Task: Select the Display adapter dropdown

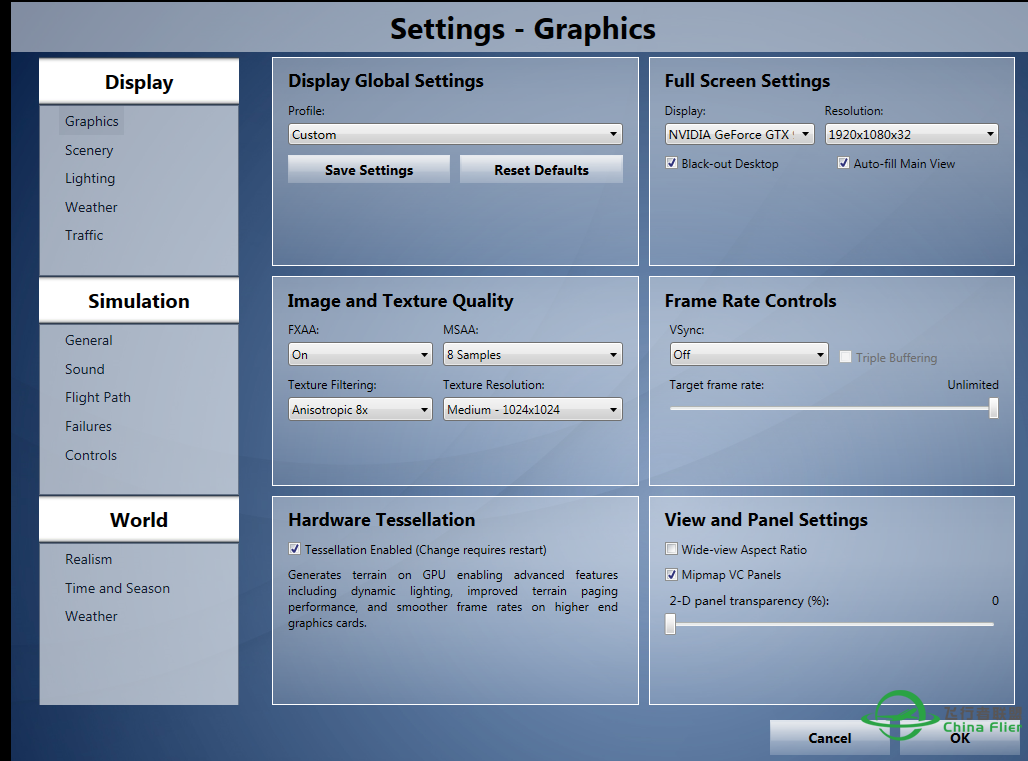Action: 739,134
